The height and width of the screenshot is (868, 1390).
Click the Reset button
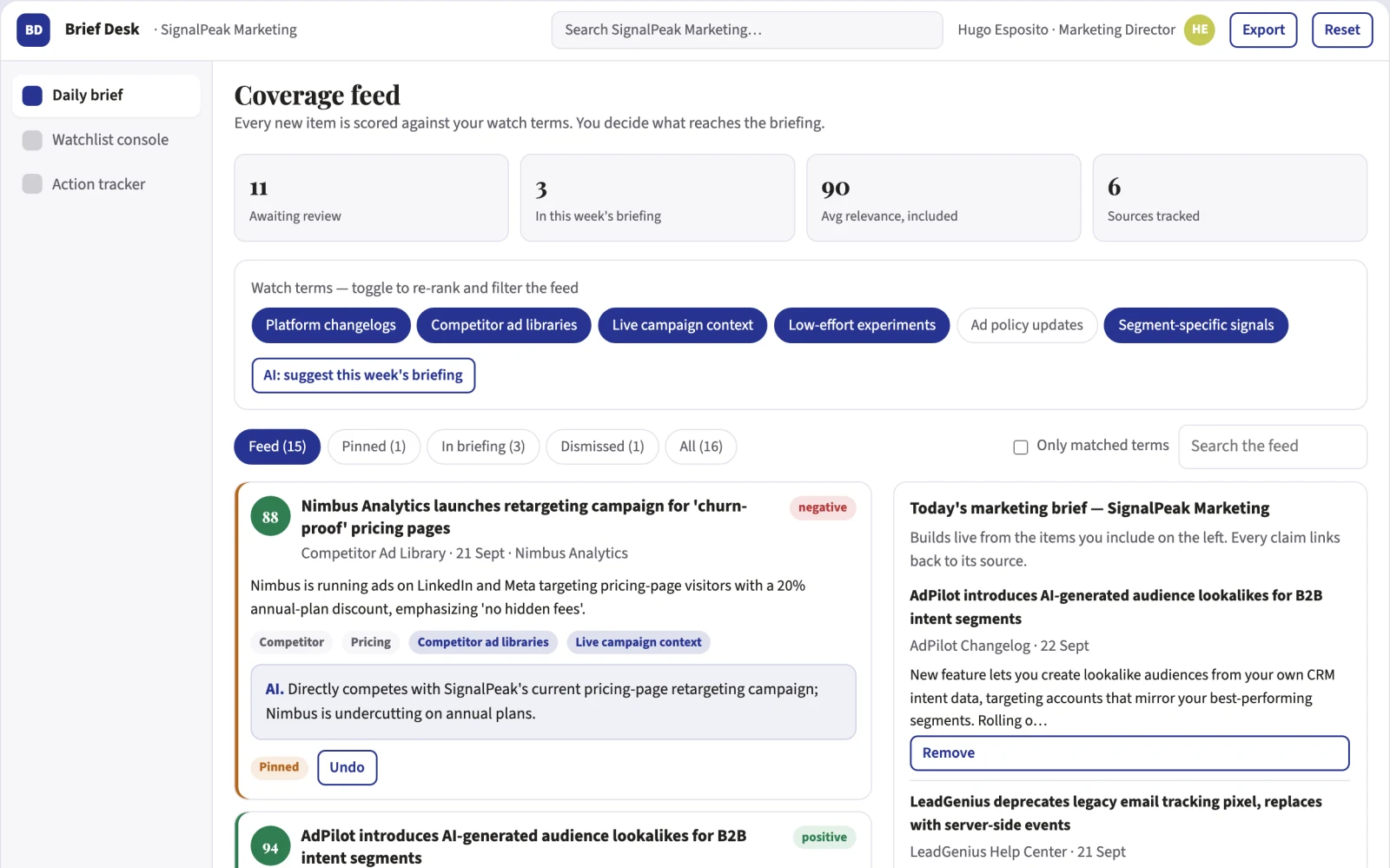(x=1342, y=30)
